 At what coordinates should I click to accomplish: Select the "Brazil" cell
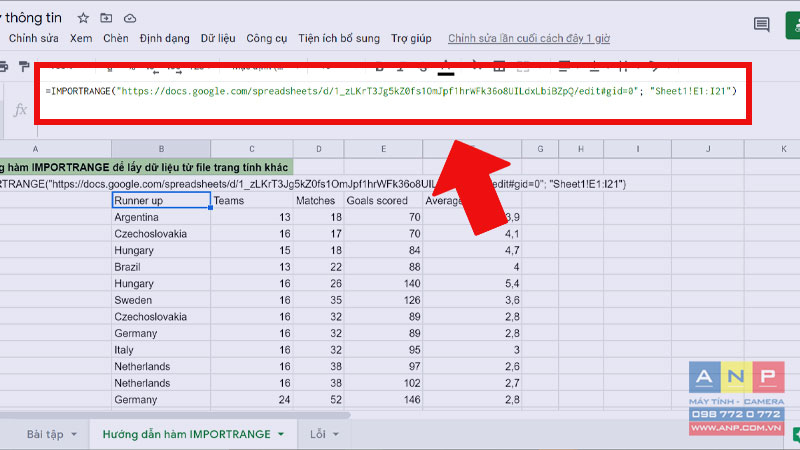pyautogui.click(x=161, y=267)
